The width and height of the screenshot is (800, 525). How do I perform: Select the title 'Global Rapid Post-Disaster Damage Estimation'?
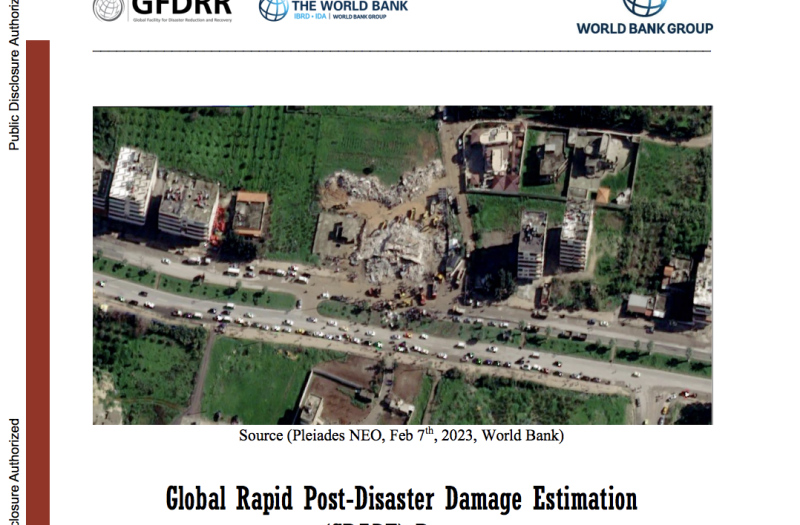(400, 497)
